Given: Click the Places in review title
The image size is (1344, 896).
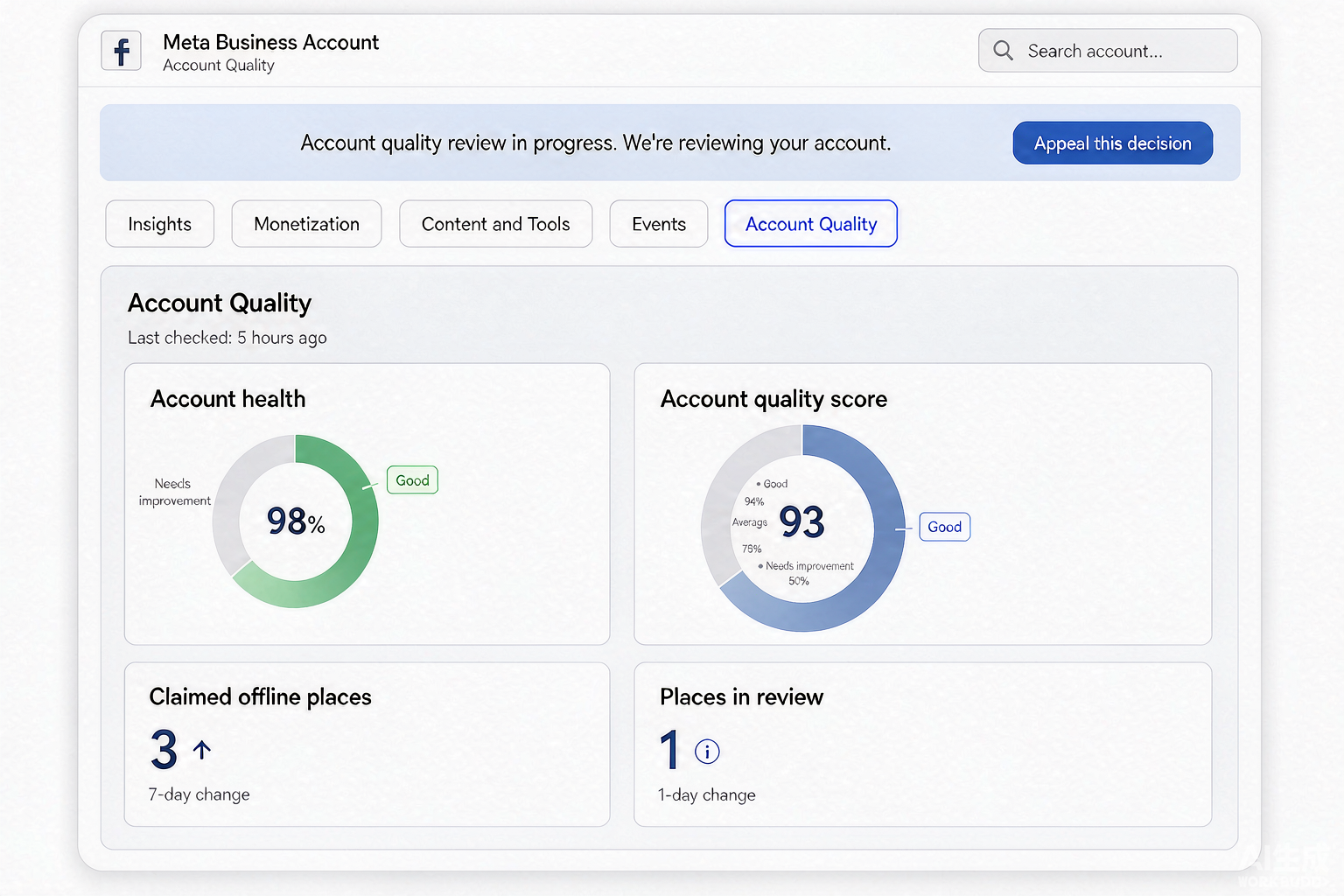Looking at the screenshot, I should click(742, 696).
